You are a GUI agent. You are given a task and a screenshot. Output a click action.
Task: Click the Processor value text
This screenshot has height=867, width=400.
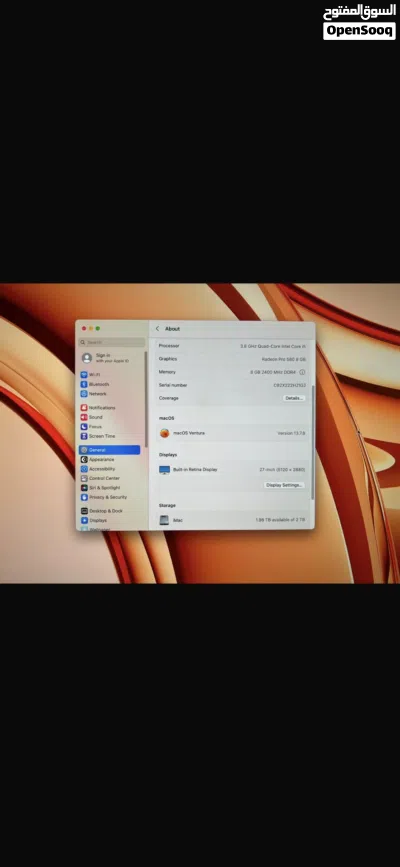pos(273,346)
